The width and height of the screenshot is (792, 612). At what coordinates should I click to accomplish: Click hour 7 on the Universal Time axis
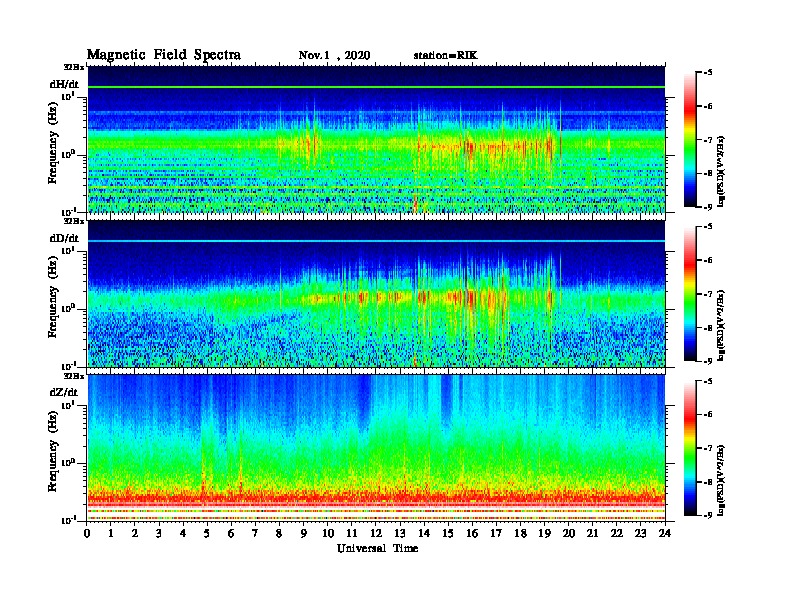coord(256,534)
